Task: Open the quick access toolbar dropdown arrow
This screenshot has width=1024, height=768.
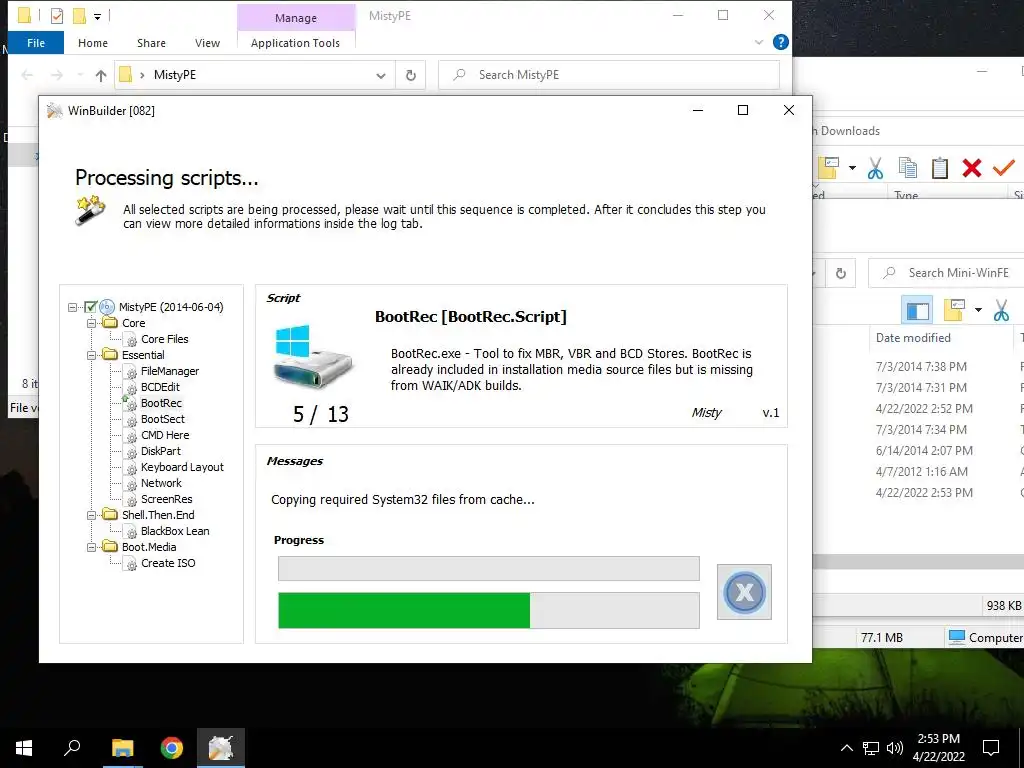Action: pyautogui.click(x=97, y=16)
